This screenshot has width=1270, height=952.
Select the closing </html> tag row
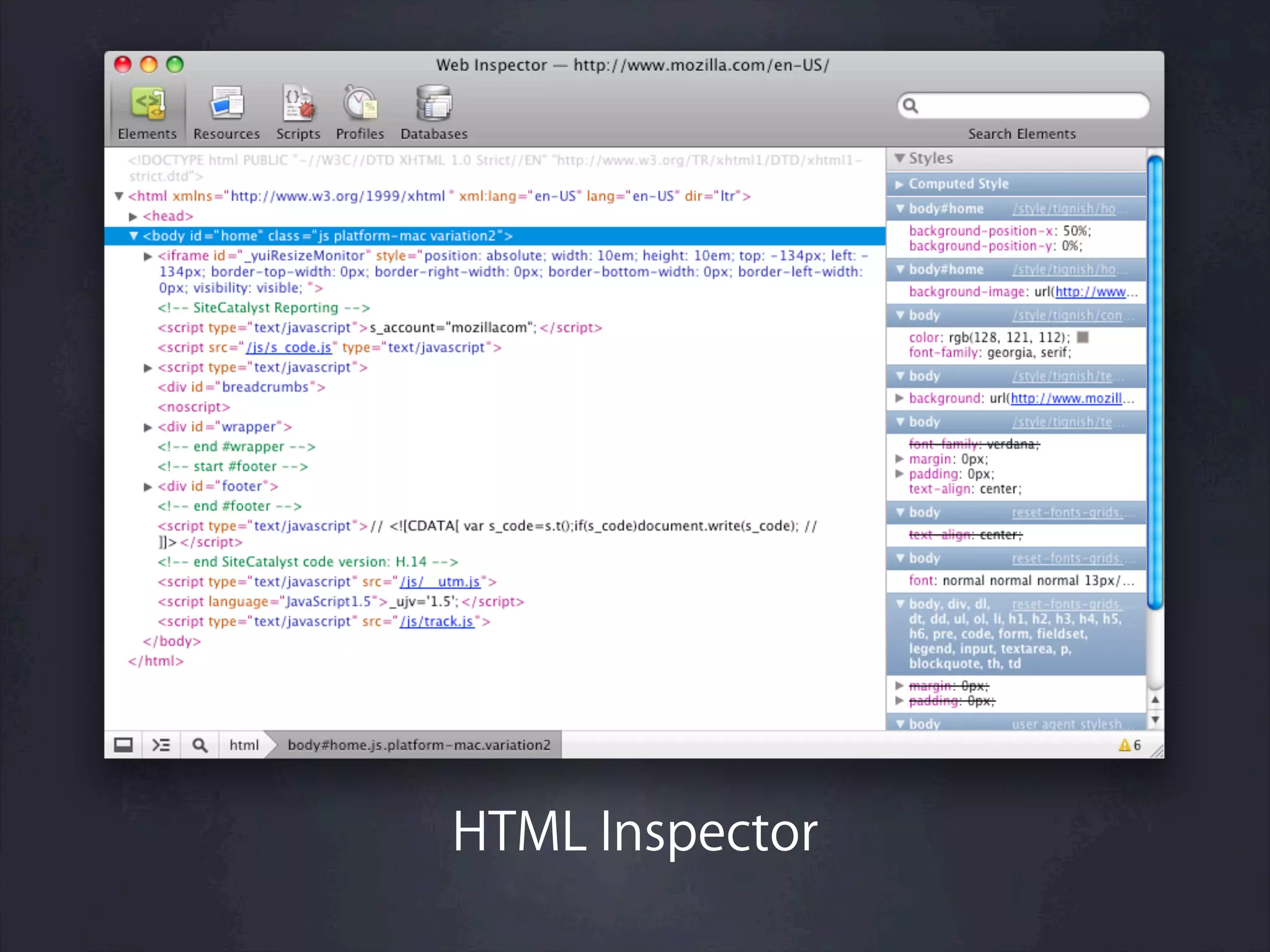click(156, 661)
